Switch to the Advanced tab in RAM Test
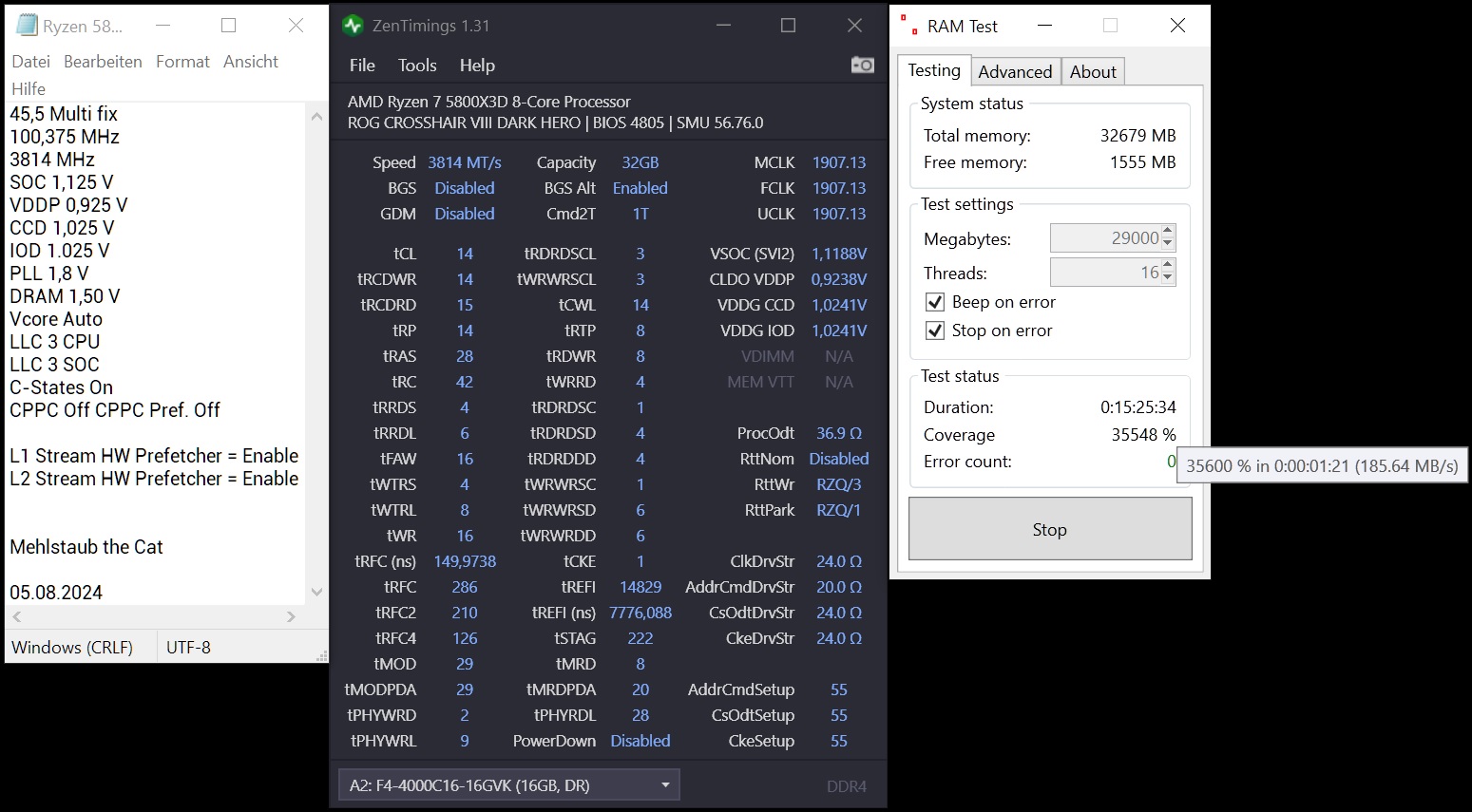 point(1015,72)
